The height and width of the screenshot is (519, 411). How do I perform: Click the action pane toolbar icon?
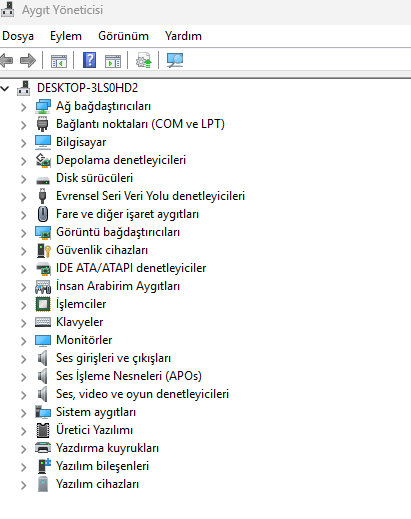coord(113,61)
